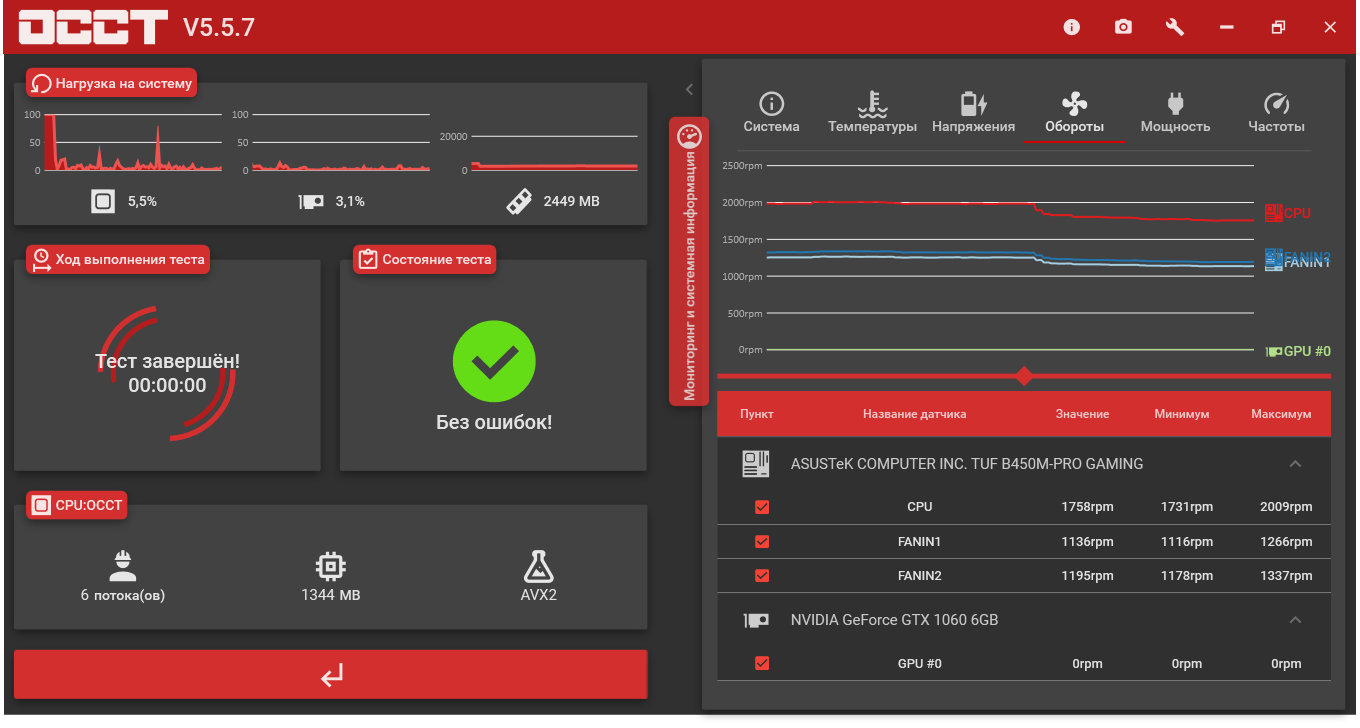
Task: Click the diamond handle on graph divider
Action: [x=1024, y=376]
